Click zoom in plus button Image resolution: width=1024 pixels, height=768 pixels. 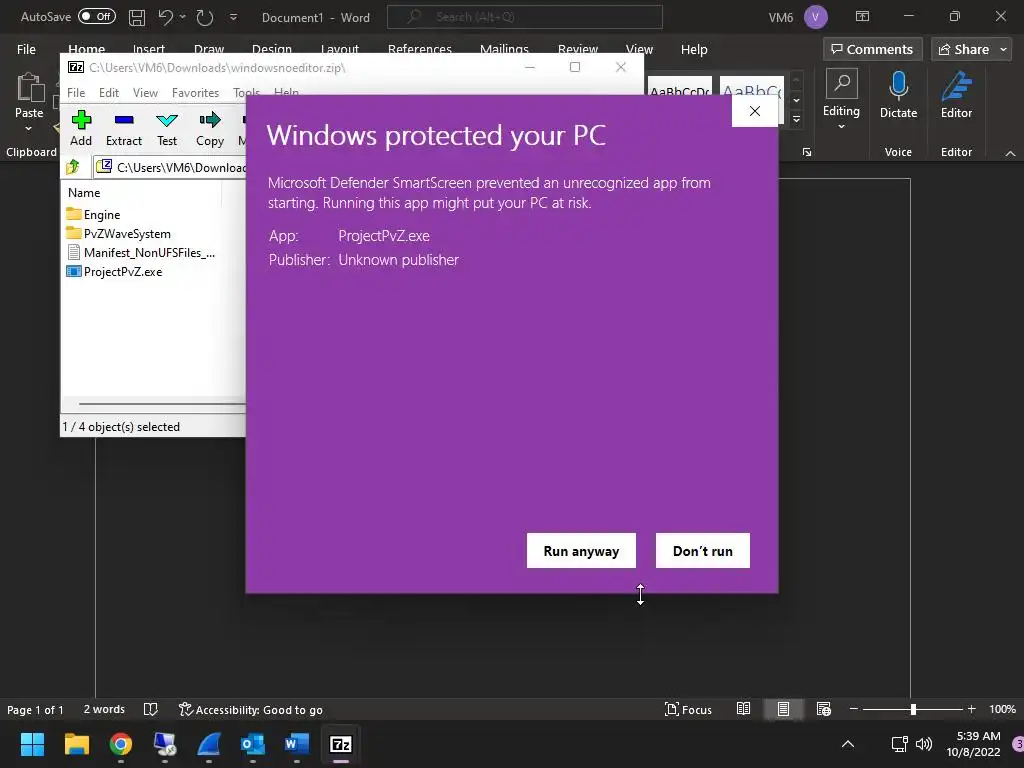[972, 709]
